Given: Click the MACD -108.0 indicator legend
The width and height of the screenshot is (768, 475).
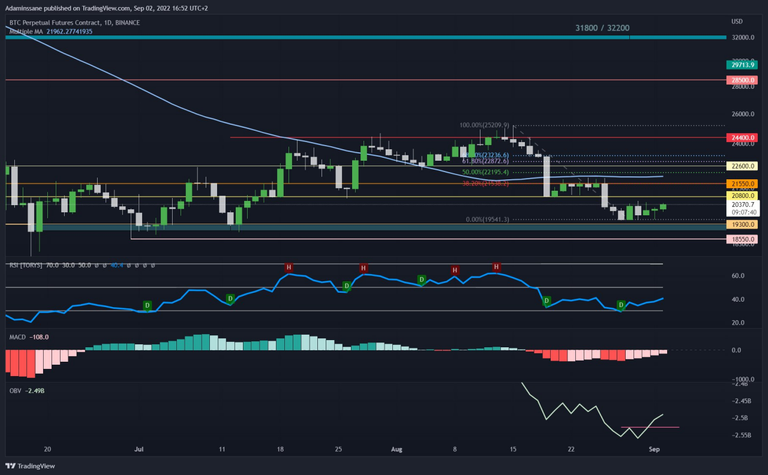Looking at the screenshot, I should click(x=29, y=337).
